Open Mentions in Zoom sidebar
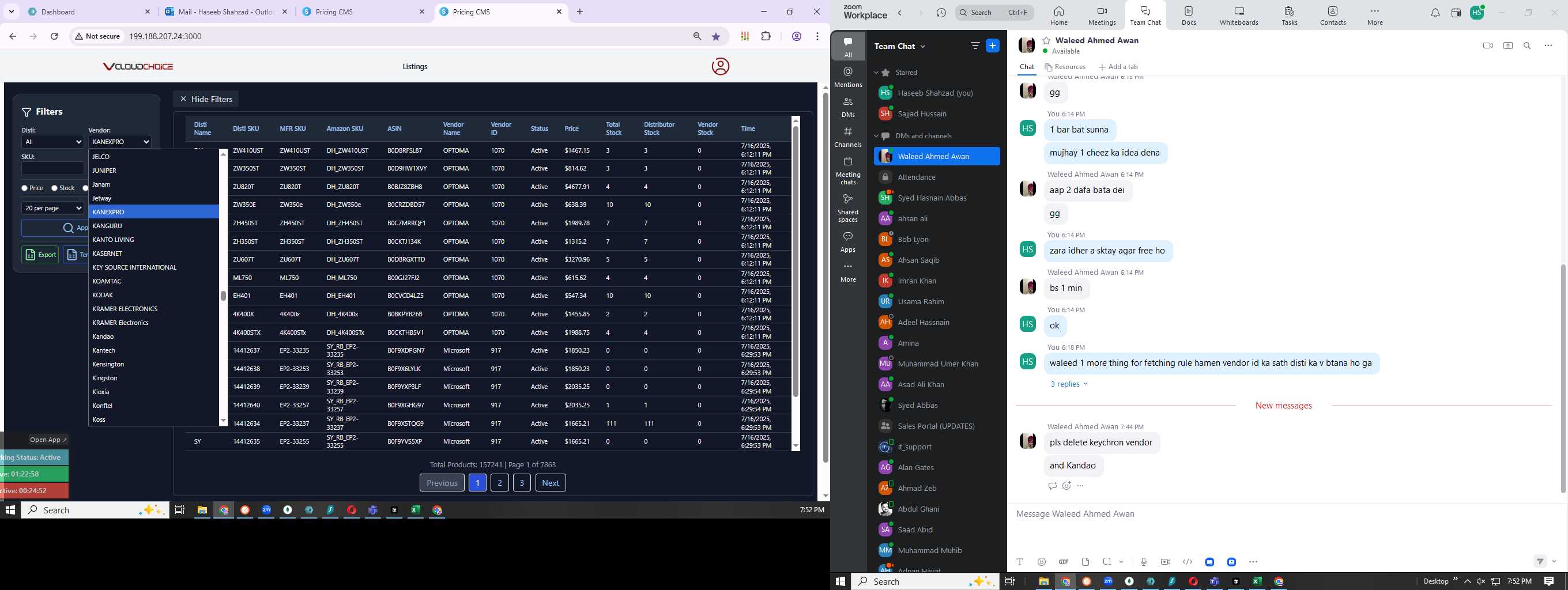Viewport: 1568px width, 590px height. (x=848, y=77)
